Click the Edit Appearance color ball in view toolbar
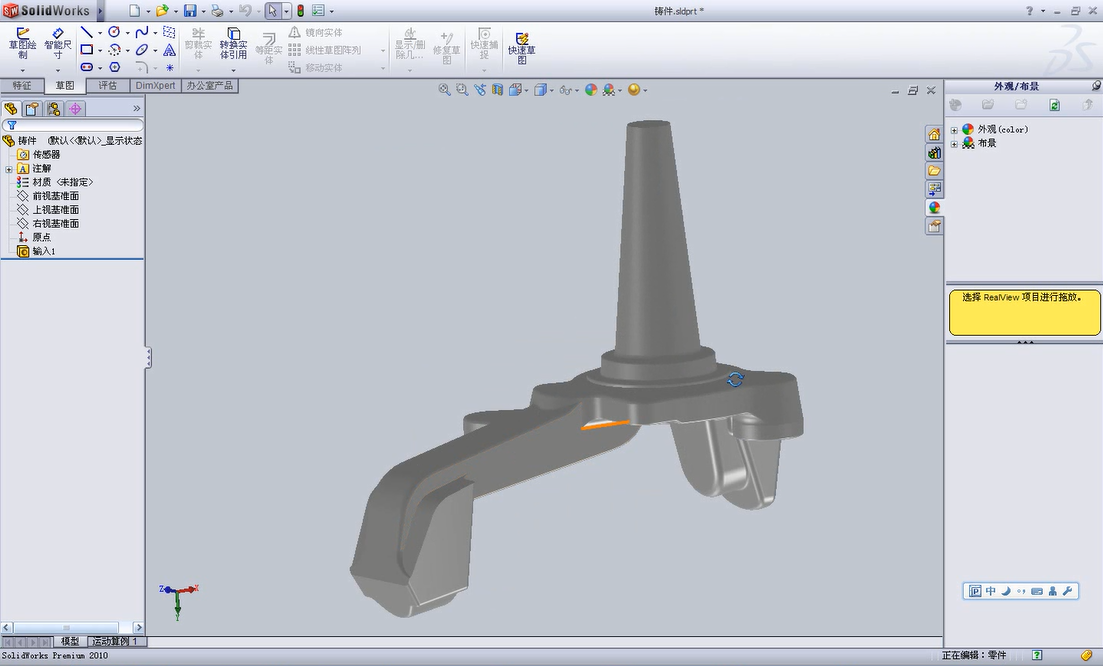 pyautogui.click(x=591, y=90)
